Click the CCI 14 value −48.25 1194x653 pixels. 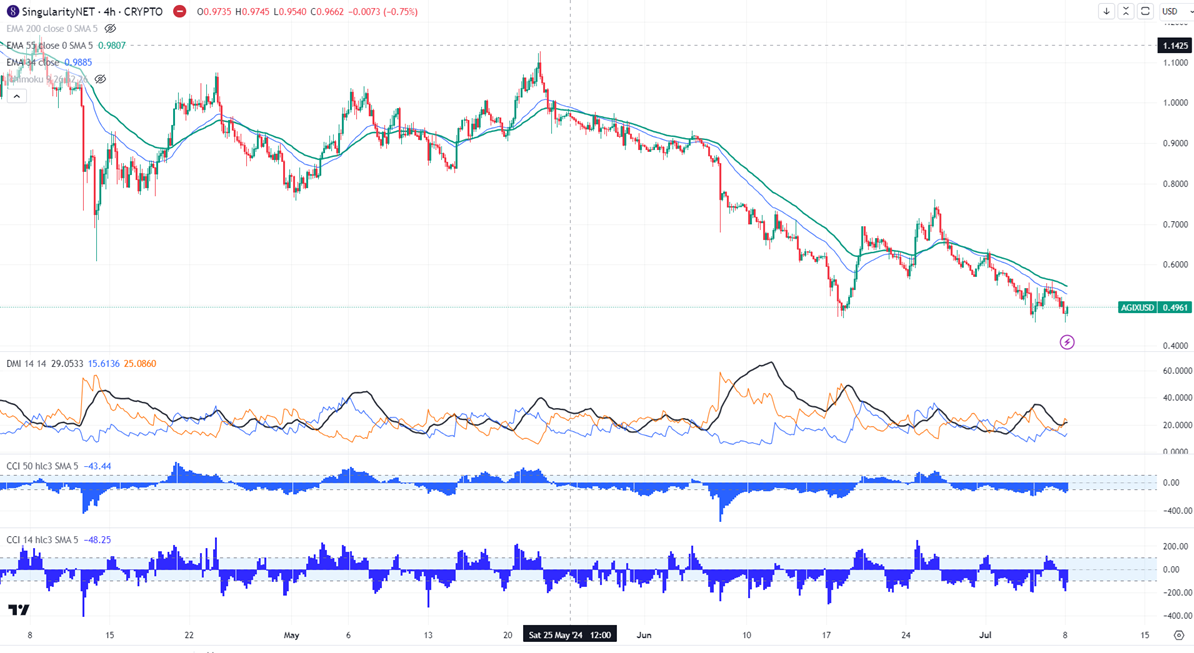pos(97,540)
